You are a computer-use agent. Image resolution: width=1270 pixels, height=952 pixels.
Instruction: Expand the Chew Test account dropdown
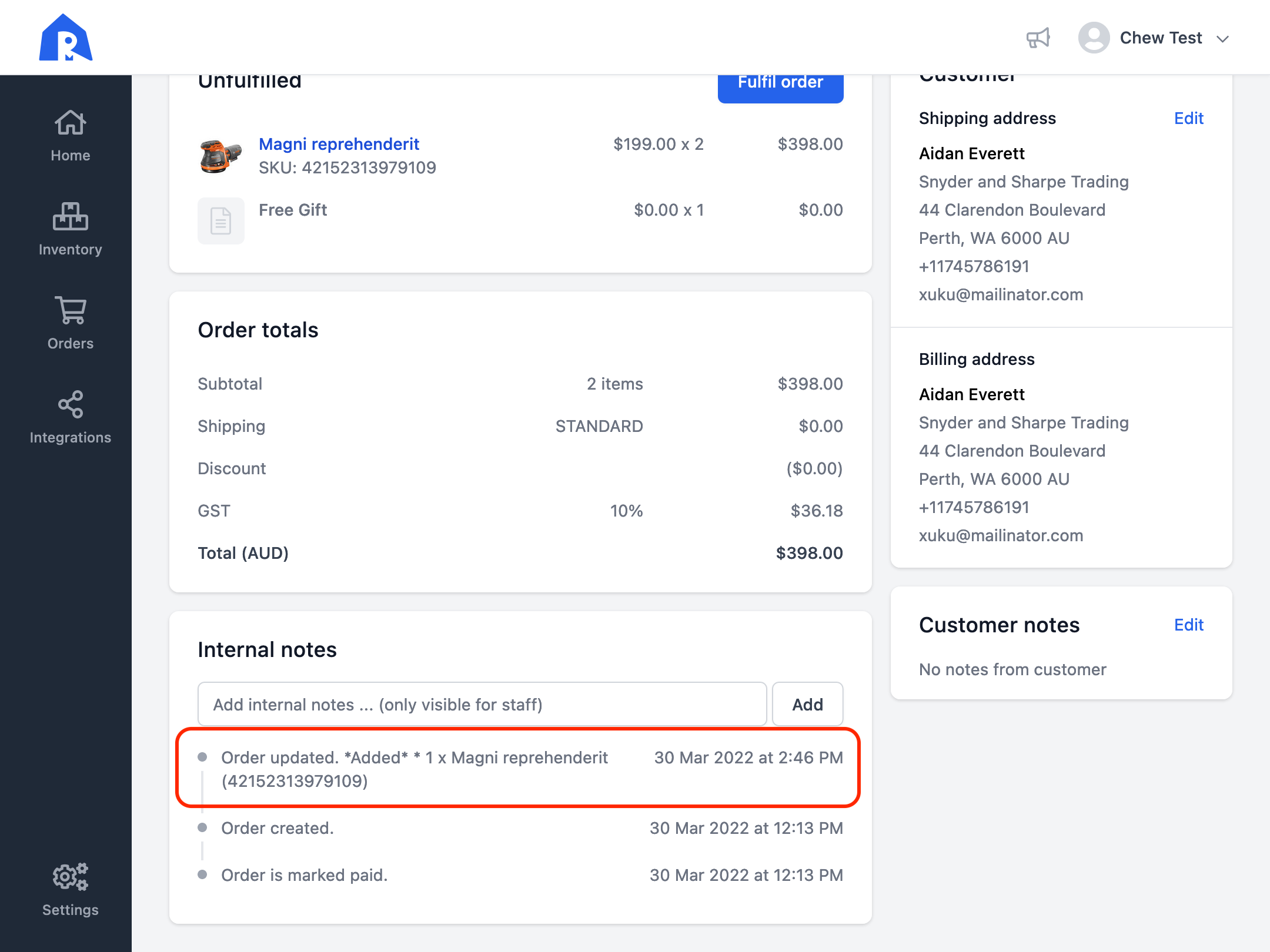pyautogui.click(x=1223, y=39)
